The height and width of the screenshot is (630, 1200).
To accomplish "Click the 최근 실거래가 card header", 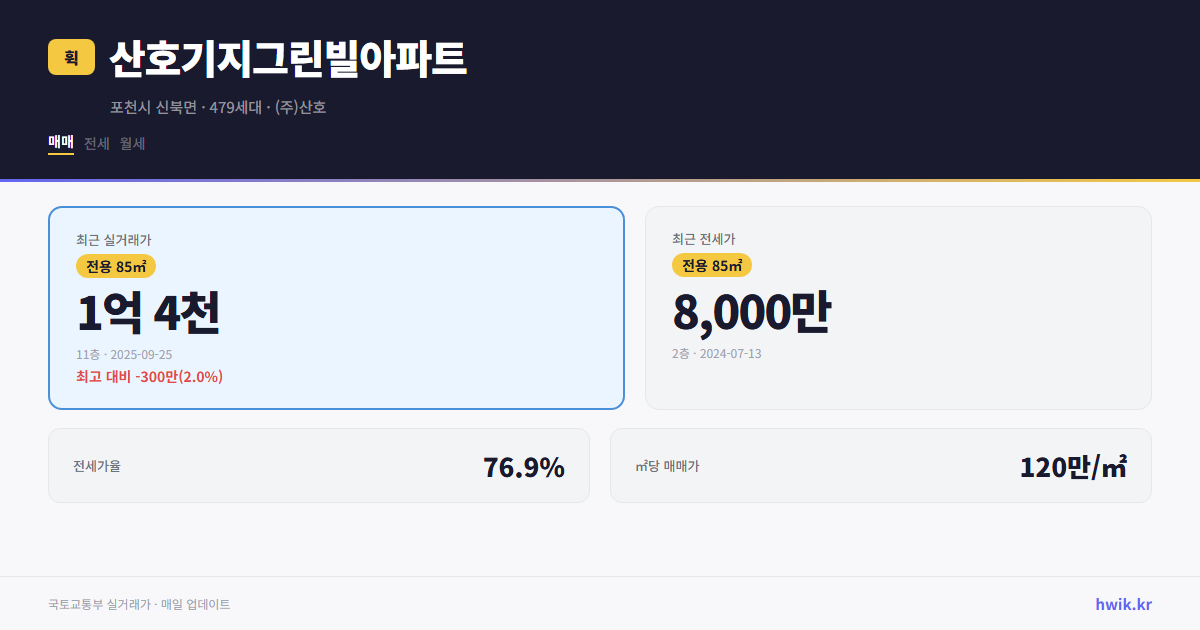I will [105, 240].
